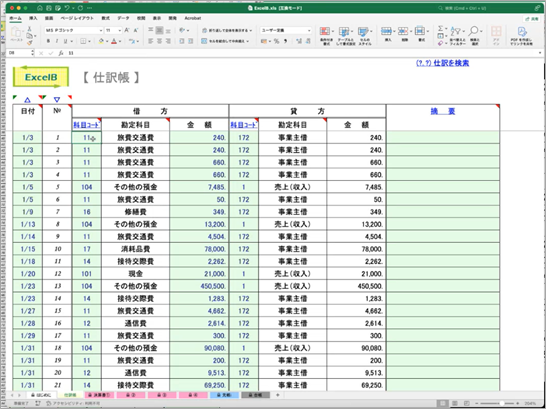This screenshot has height=409, width=546.
Task: Click the Delete cells icon
Action: click(403, 31)
